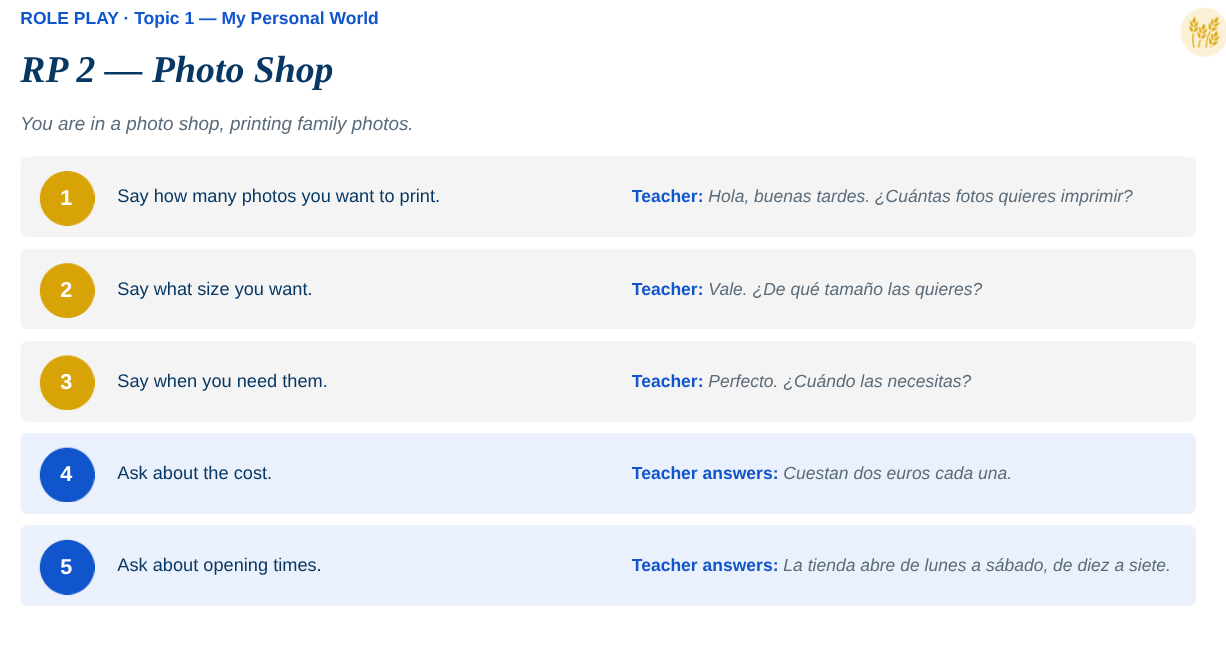This screenshot has width=1226, height=655.
Task: Select 'Say how many photos you want to print.'
Action: click(278, 196)
